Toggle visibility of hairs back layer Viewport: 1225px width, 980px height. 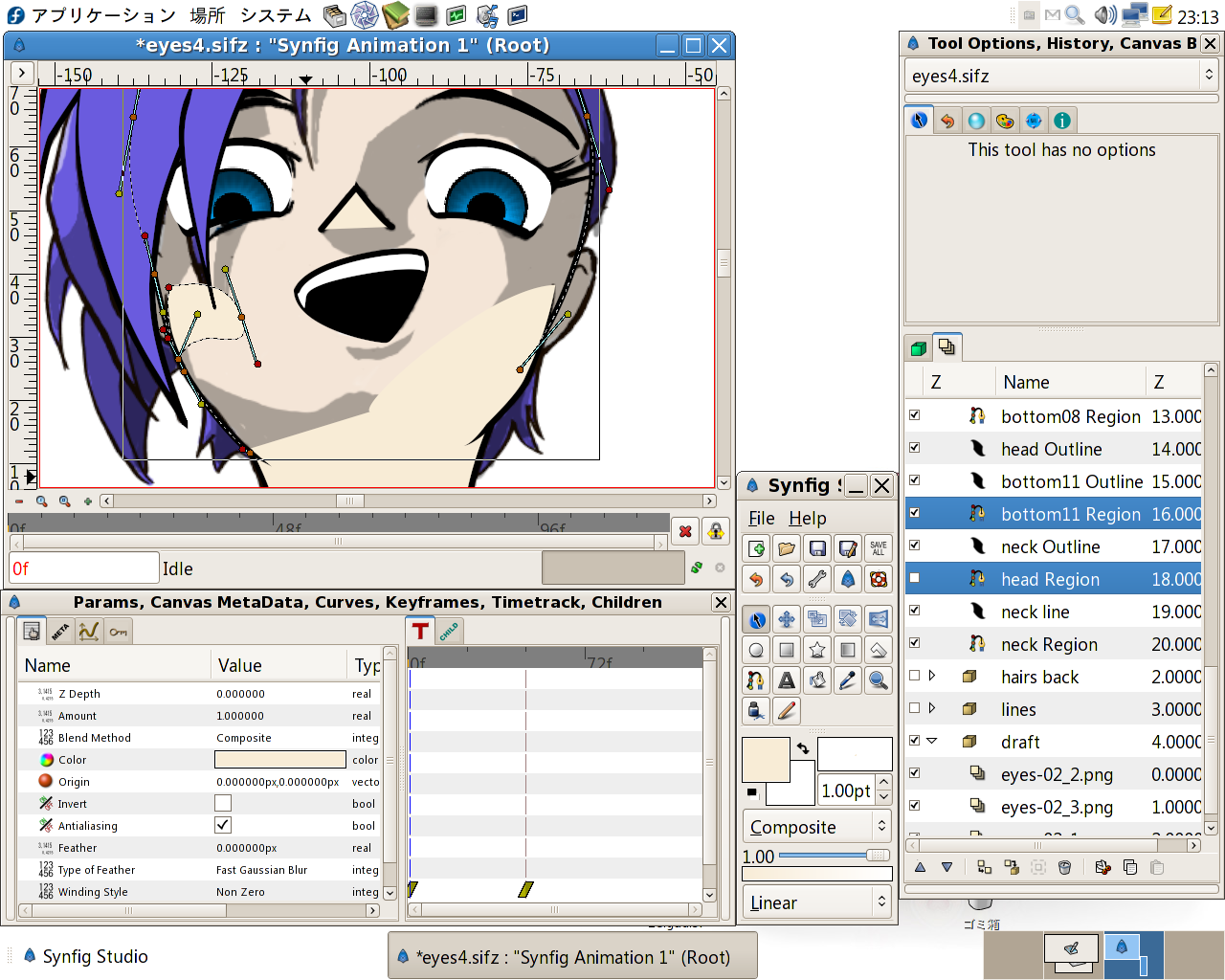coord(914,676)
